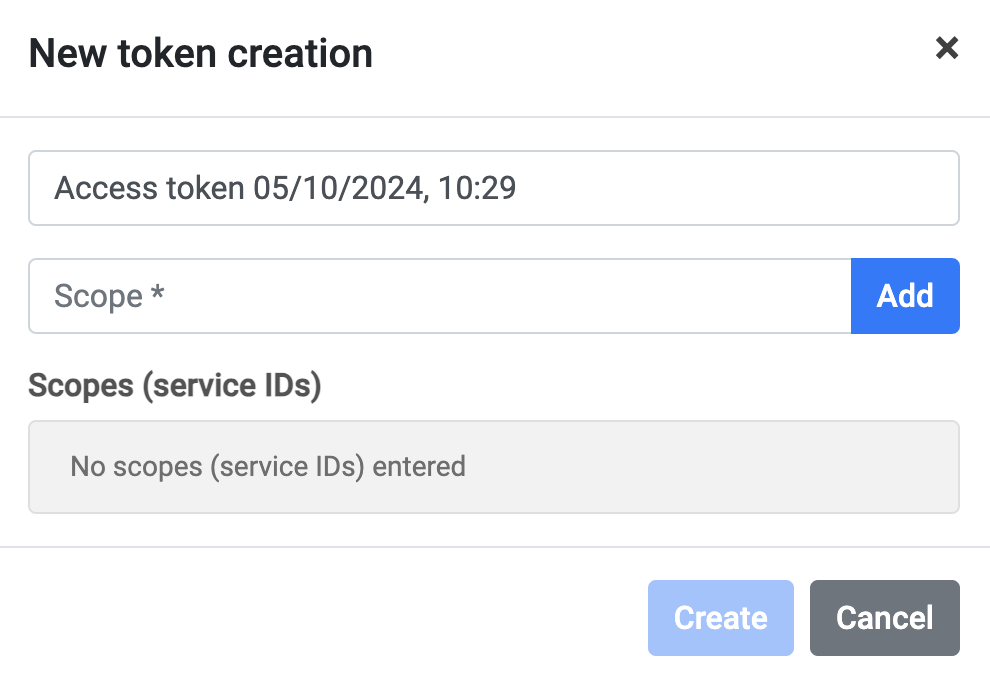This screenshot has height=684, width=990.
Task: Focus the Access token name field
Action: click(493, 188)
